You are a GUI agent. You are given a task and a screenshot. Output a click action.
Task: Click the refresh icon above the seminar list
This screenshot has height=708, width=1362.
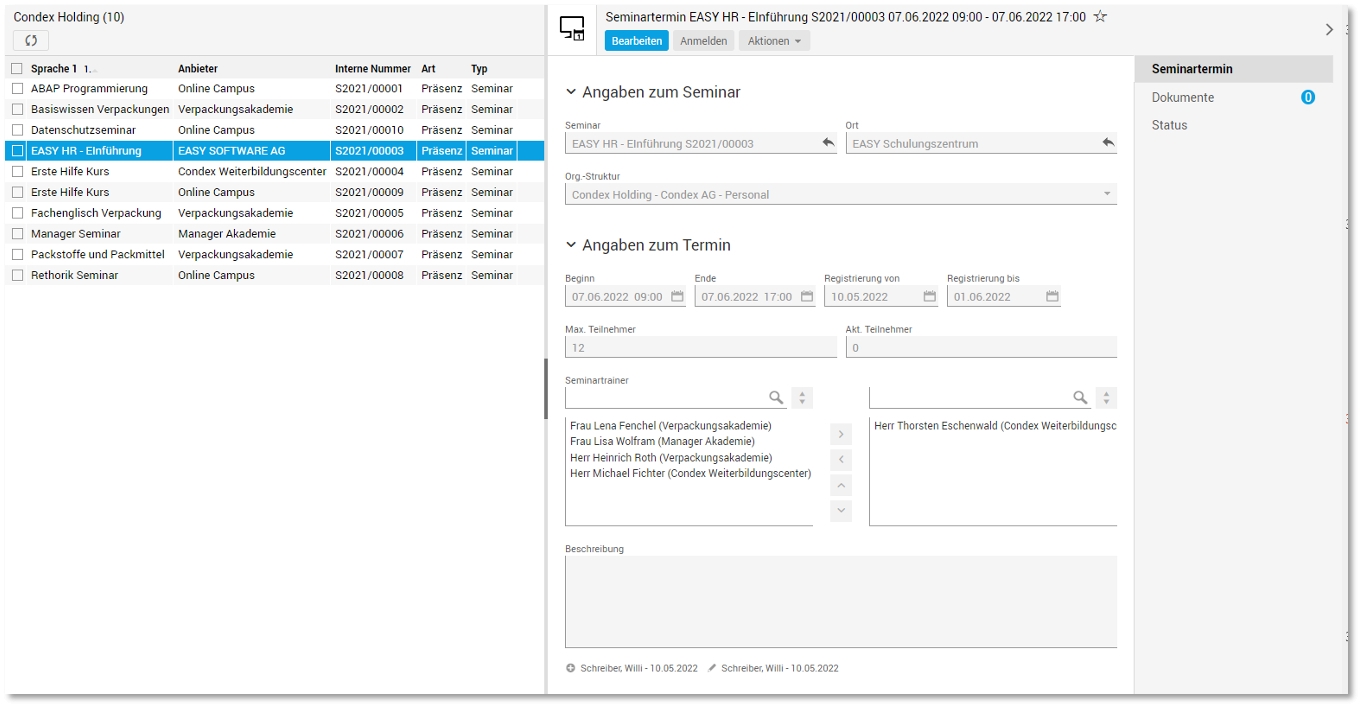point(31,41)
